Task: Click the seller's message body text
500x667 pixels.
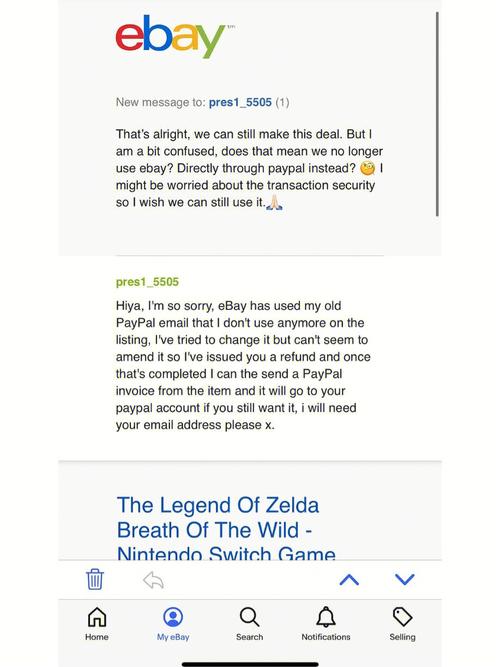Action: (243, 365)
